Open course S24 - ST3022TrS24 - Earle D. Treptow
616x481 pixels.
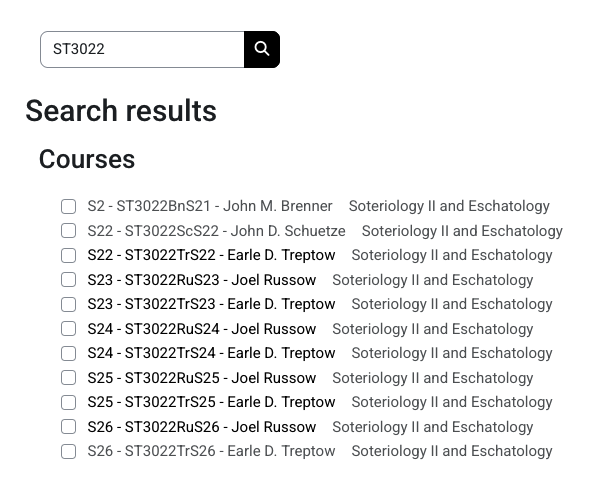(x=211, y=354)
